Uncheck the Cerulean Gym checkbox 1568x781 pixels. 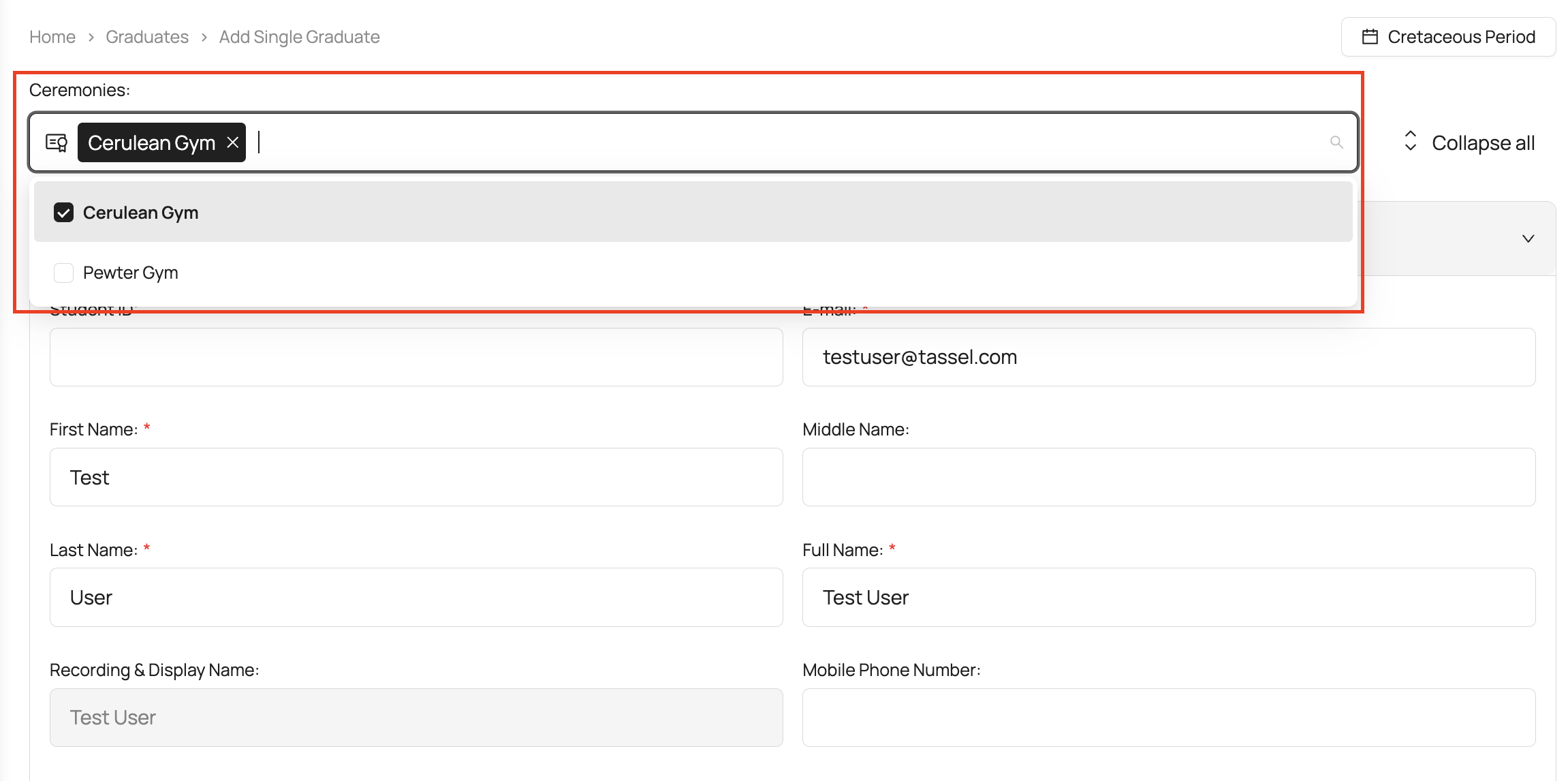click(63, 213)
